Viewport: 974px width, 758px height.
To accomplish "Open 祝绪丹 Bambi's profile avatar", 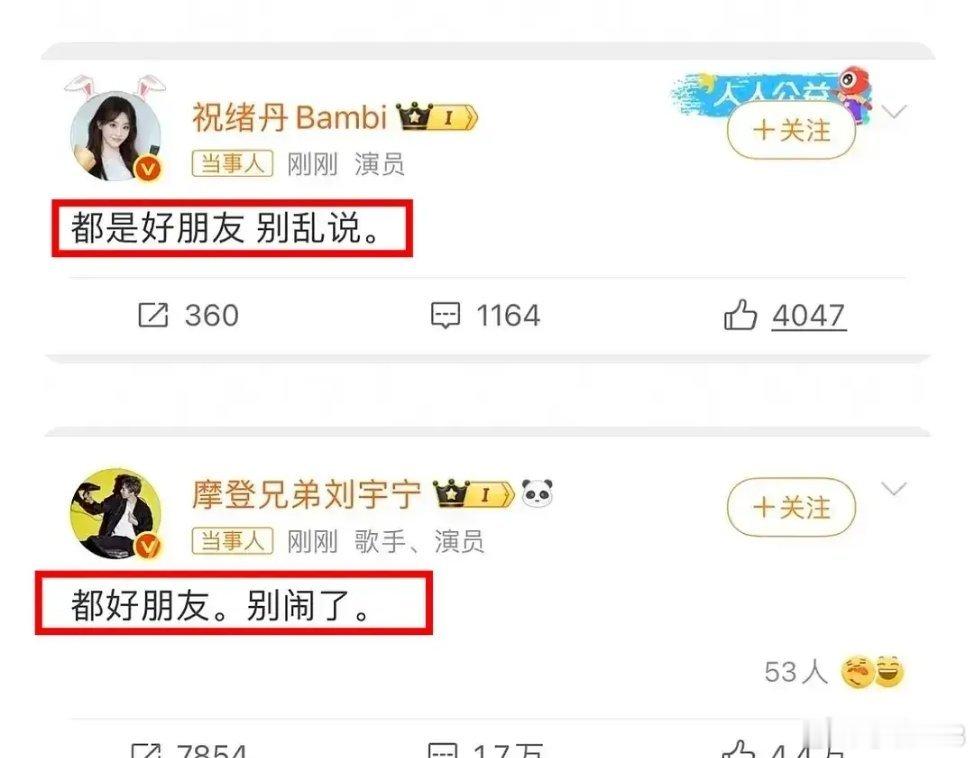I will (x=116, y=136).
